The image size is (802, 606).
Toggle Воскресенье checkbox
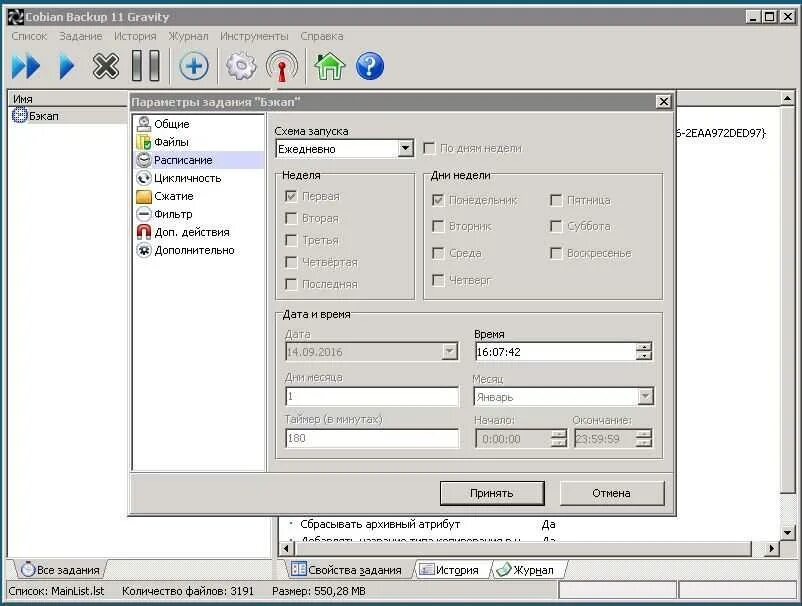pyautogui.click(x=556, y=253)
